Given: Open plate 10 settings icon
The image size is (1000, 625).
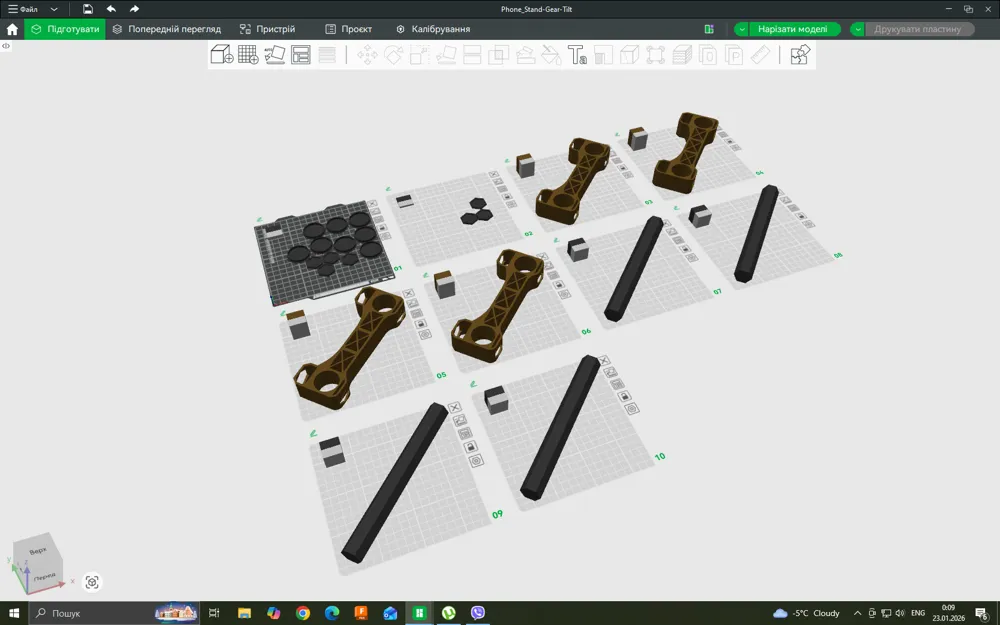Looking at the screenshot, I should 631,408.
